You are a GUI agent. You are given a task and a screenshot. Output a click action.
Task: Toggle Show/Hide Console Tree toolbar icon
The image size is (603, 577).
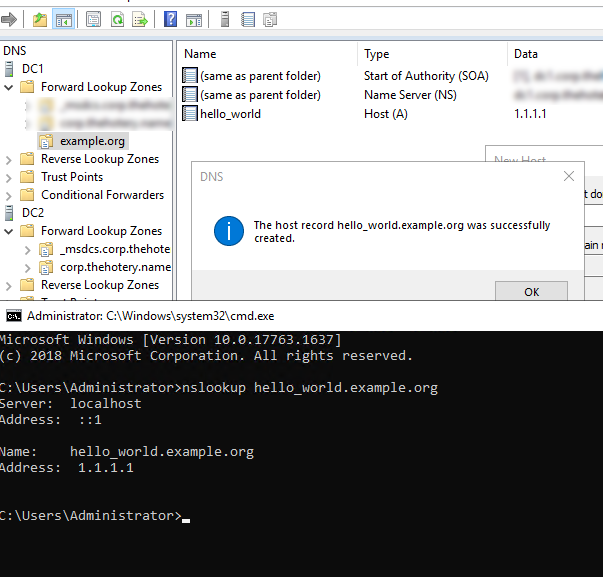point(63,19)
